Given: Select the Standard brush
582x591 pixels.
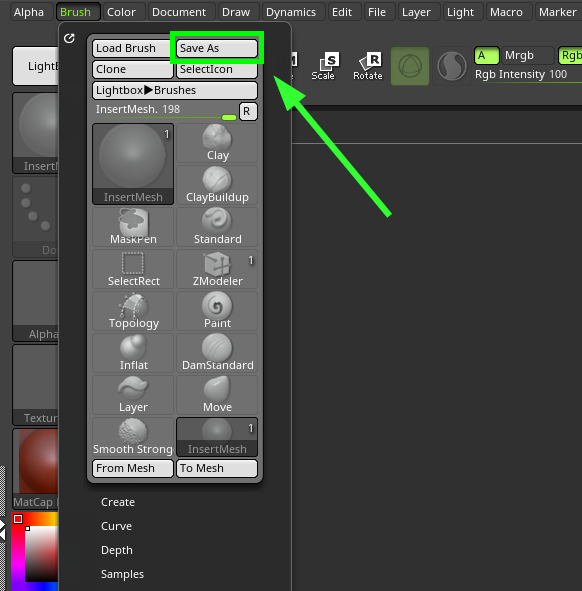Looking at the screenshot, I should (x=217, y=227).
